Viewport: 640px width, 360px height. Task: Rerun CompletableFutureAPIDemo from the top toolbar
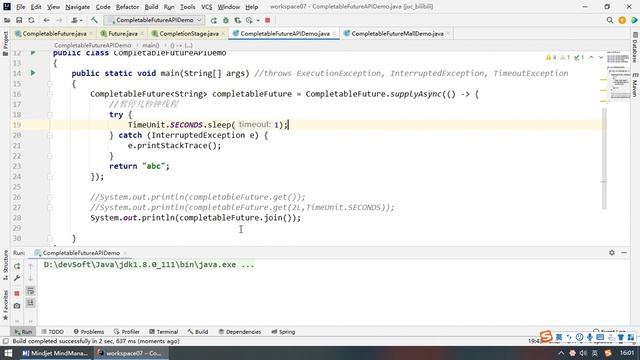click(213, 20)
